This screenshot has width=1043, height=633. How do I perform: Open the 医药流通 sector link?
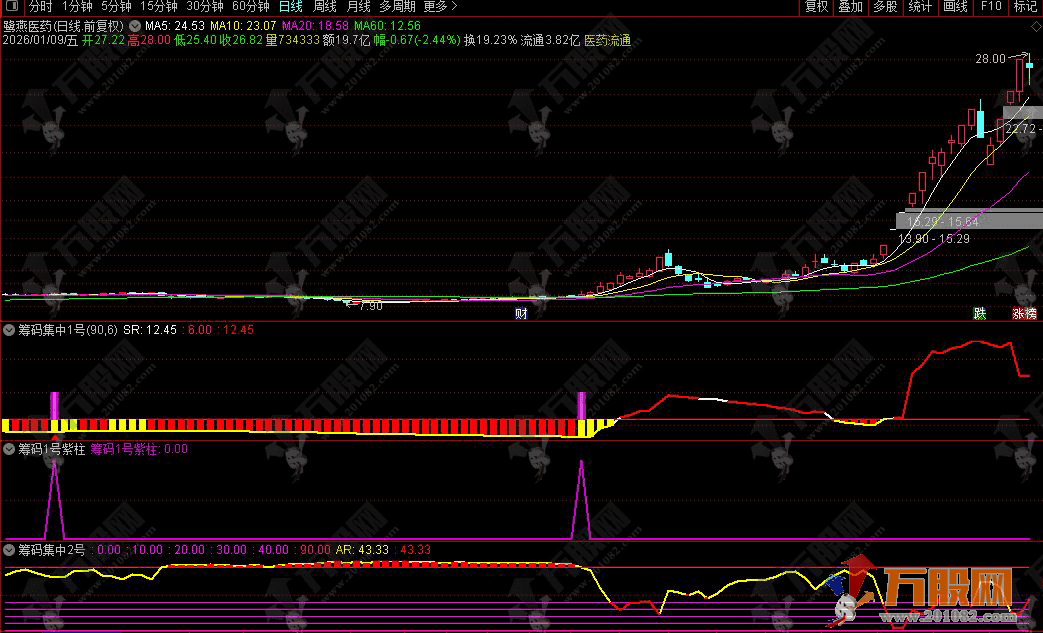click(x=607, y=40)
